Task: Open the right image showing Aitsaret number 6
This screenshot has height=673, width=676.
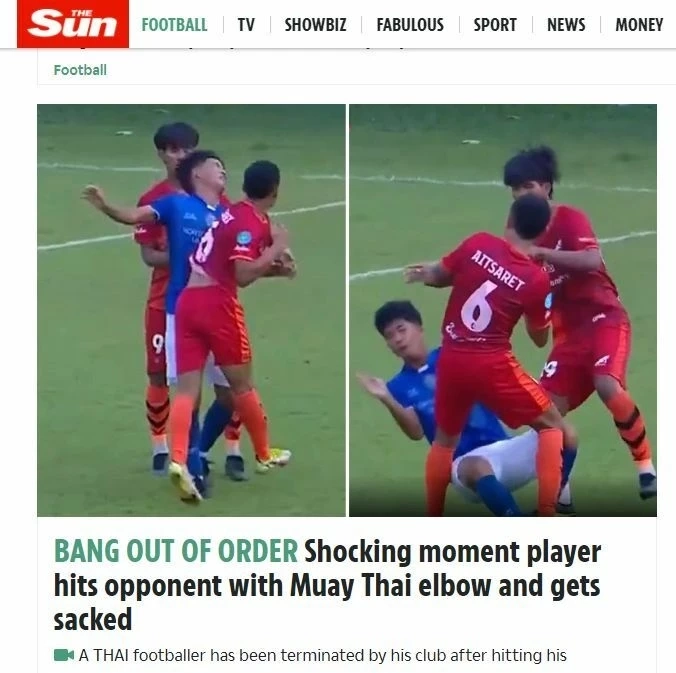Action: 503,310
